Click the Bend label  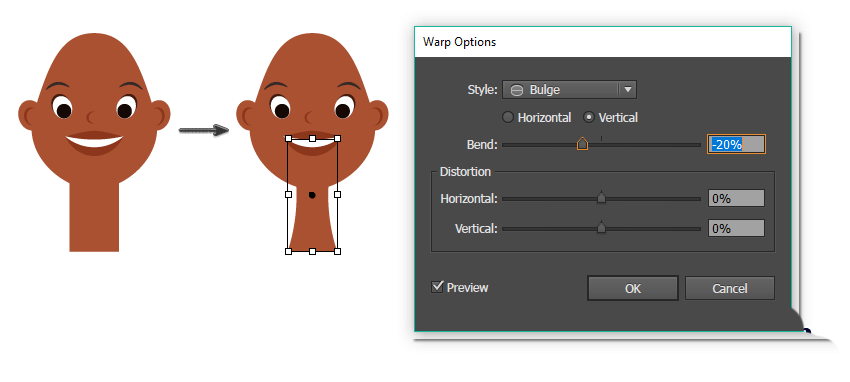coord(482,145)
